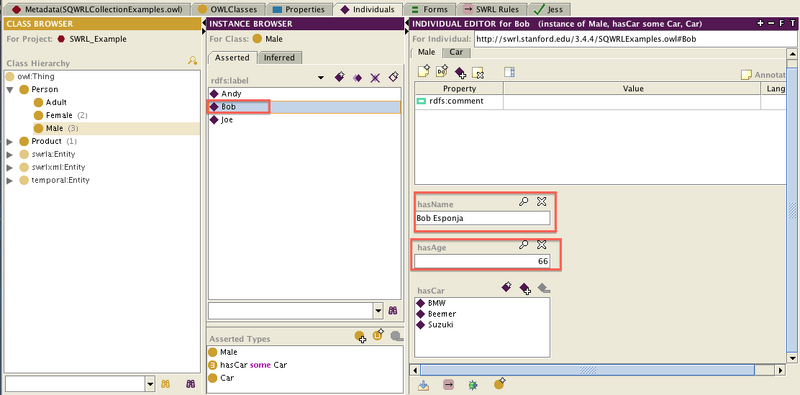Click the instance references diamond icon
This screenshot has height=395, width=800.
click(x=393, y=77)
